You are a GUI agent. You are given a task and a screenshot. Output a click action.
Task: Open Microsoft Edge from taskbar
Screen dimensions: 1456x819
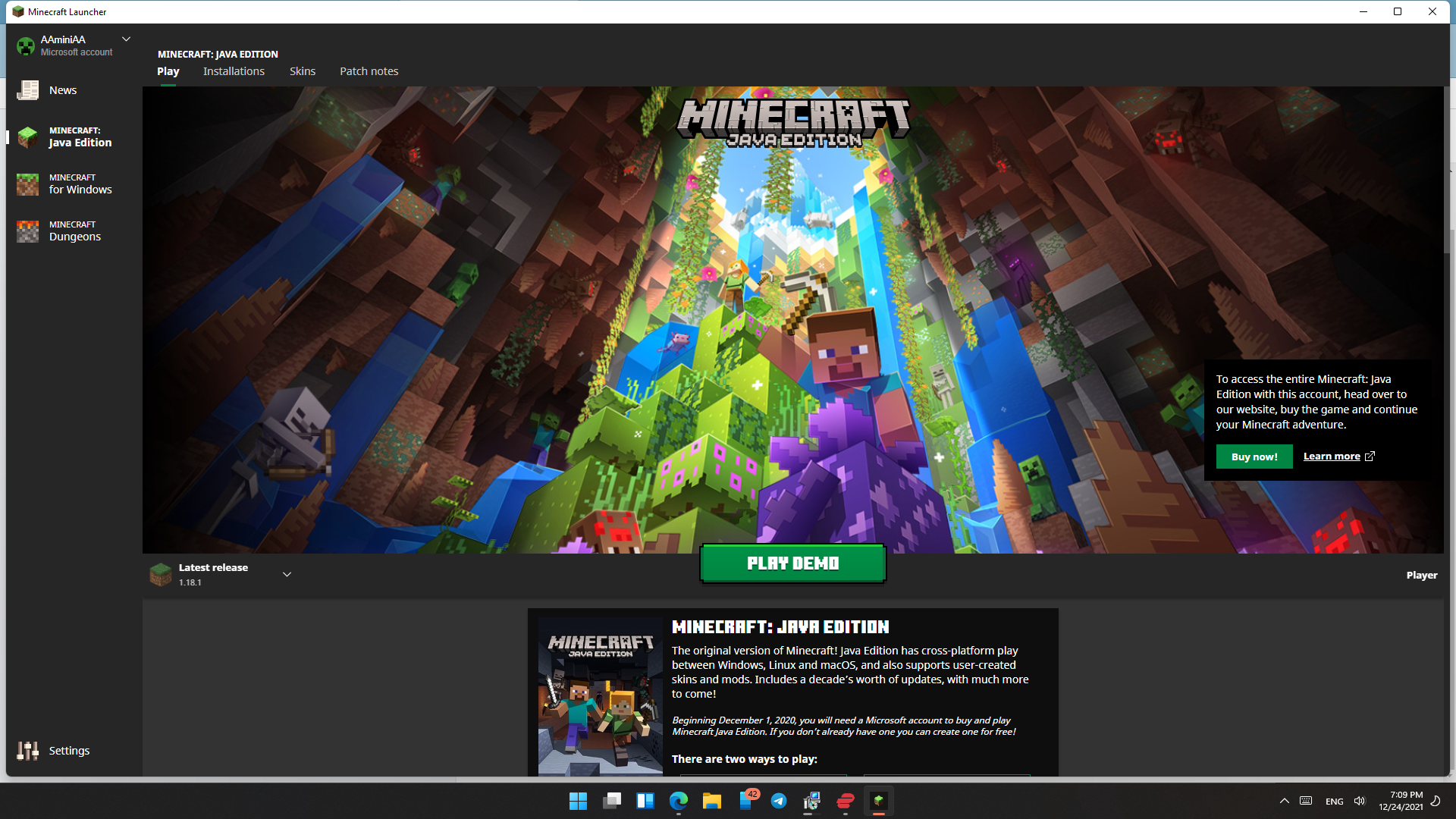(678, 801)
